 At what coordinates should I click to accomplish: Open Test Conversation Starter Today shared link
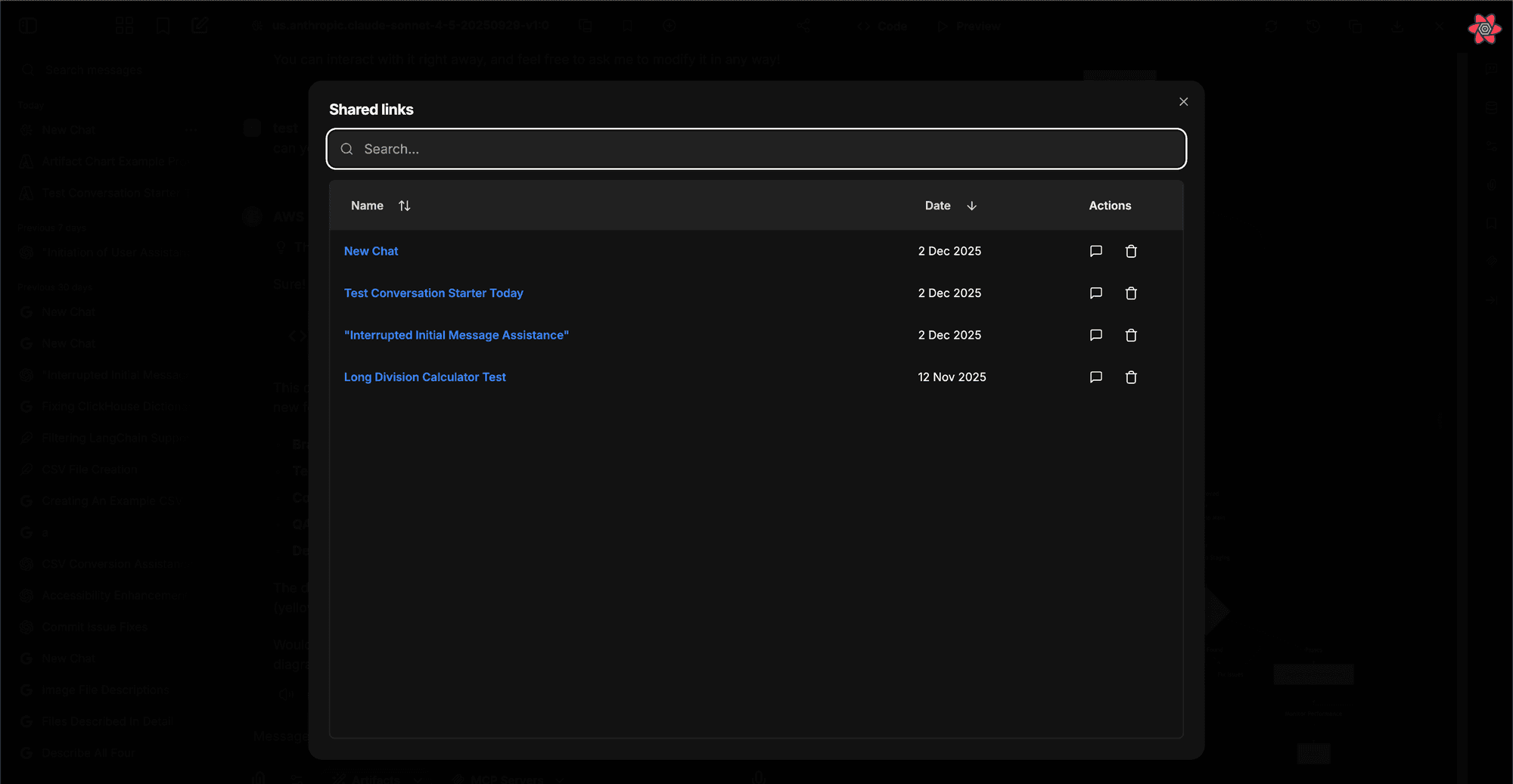pyautogui.click(x=433, y=293)
